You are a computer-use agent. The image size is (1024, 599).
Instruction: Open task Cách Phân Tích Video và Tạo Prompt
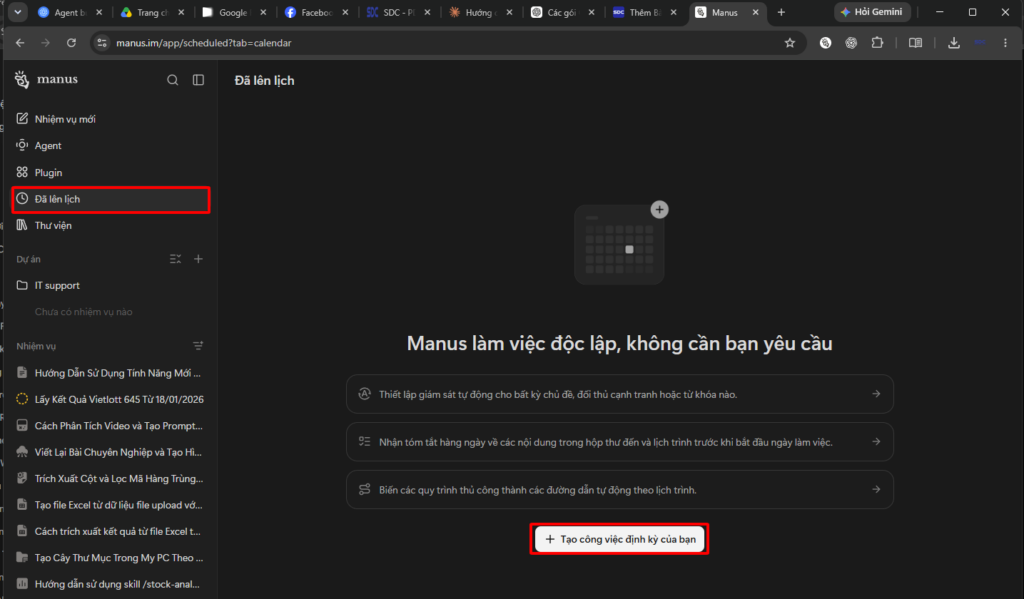click(x=111, y=426)
